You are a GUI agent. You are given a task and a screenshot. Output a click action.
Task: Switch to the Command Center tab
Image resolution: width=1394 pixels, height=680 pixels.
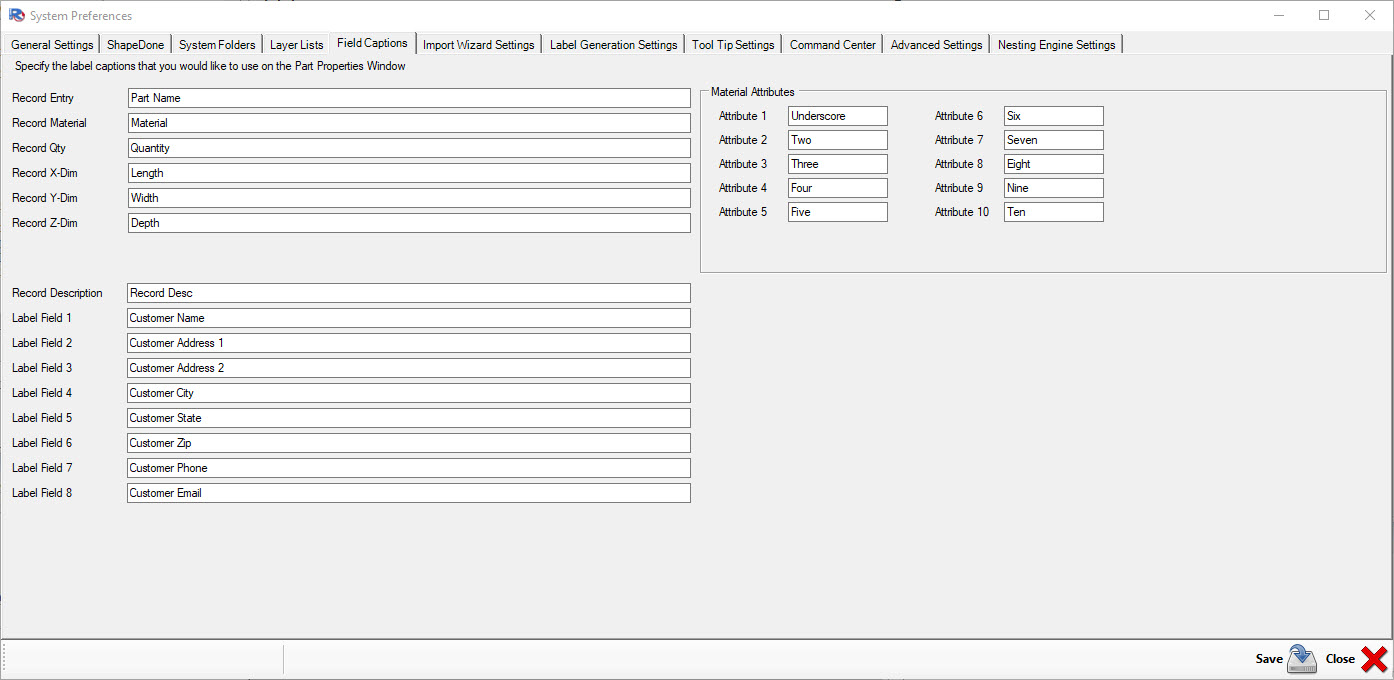[x=832, y=44]
